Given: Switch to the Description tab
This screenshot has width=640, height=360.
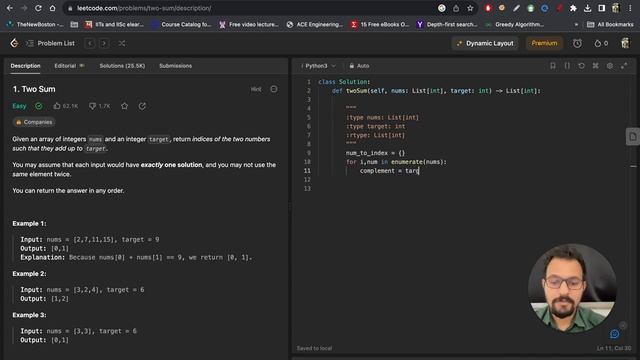Looking at the screenshot, I should 25,66.
